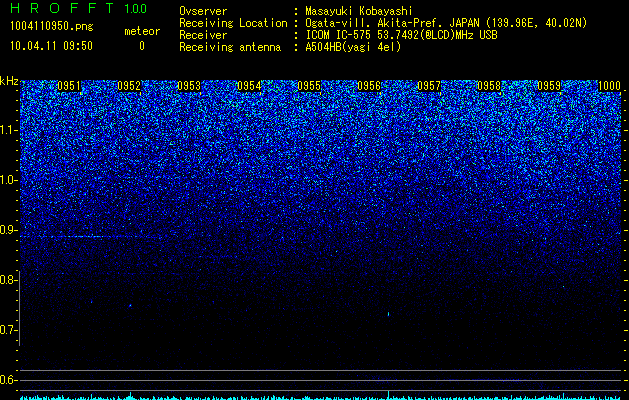Click the 0.8 frequency axis label
This screenshot has height=400, width=629.
tap(8, 280)
